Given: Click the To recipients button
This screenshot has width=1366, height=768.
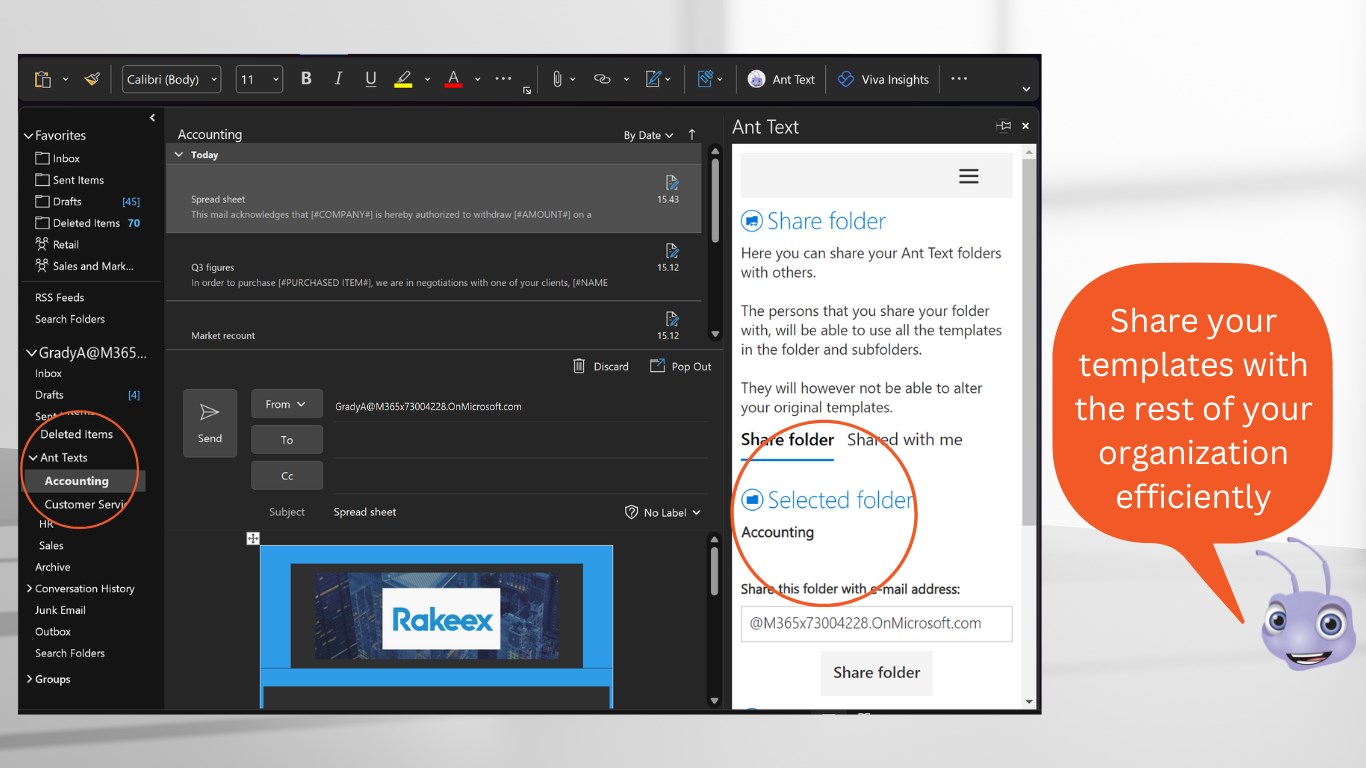Looking at the screenshot, I should (x=287, y=440).
